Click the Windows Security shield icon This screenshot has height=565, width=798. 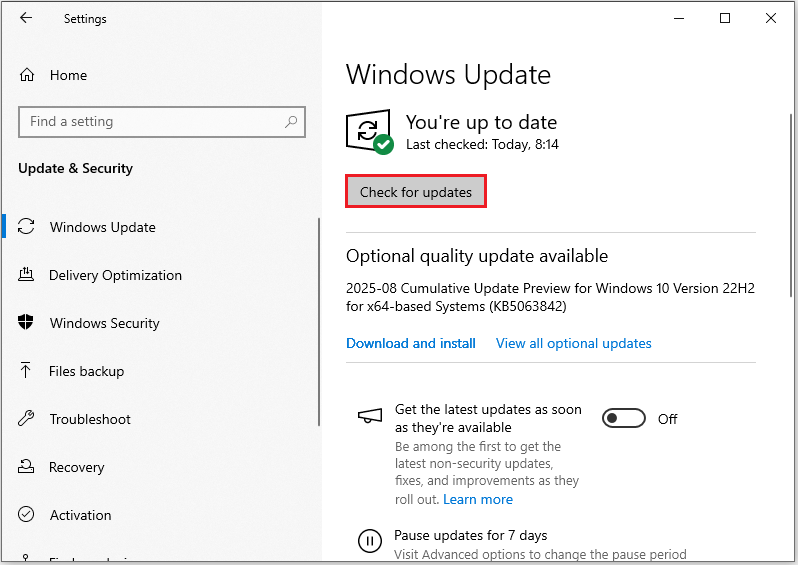click(x=27, y=323)
